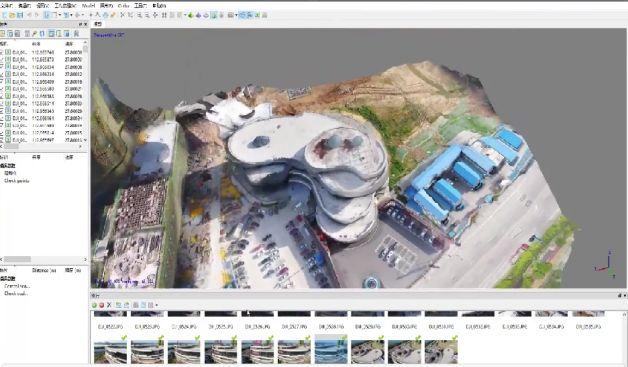Viewport: 628px width, 367px height.
Task: Toggle the highlighted Show cameras button
Action: pos(242,15)
